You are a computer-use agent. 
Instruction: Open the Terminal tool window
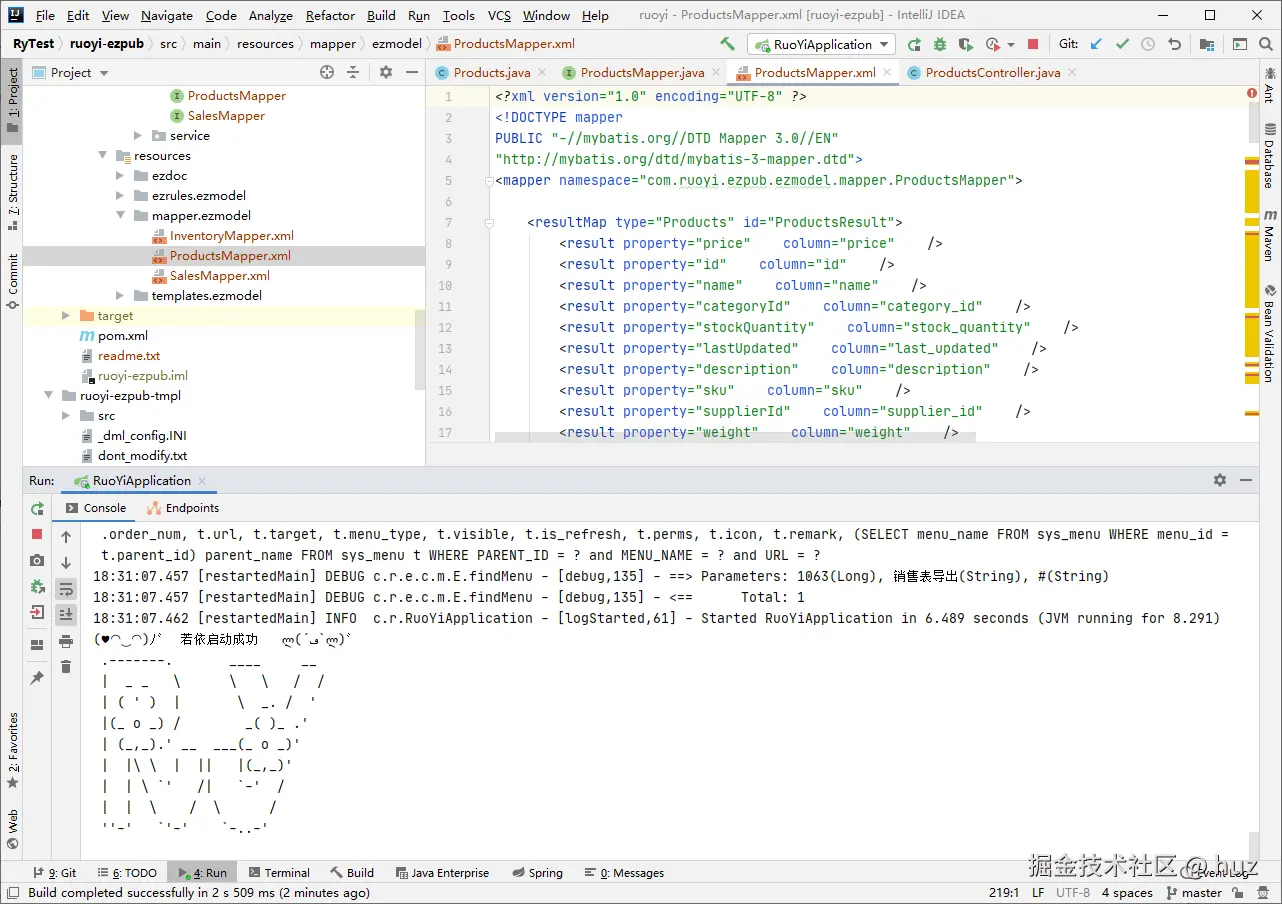click(x=279, y=873)
